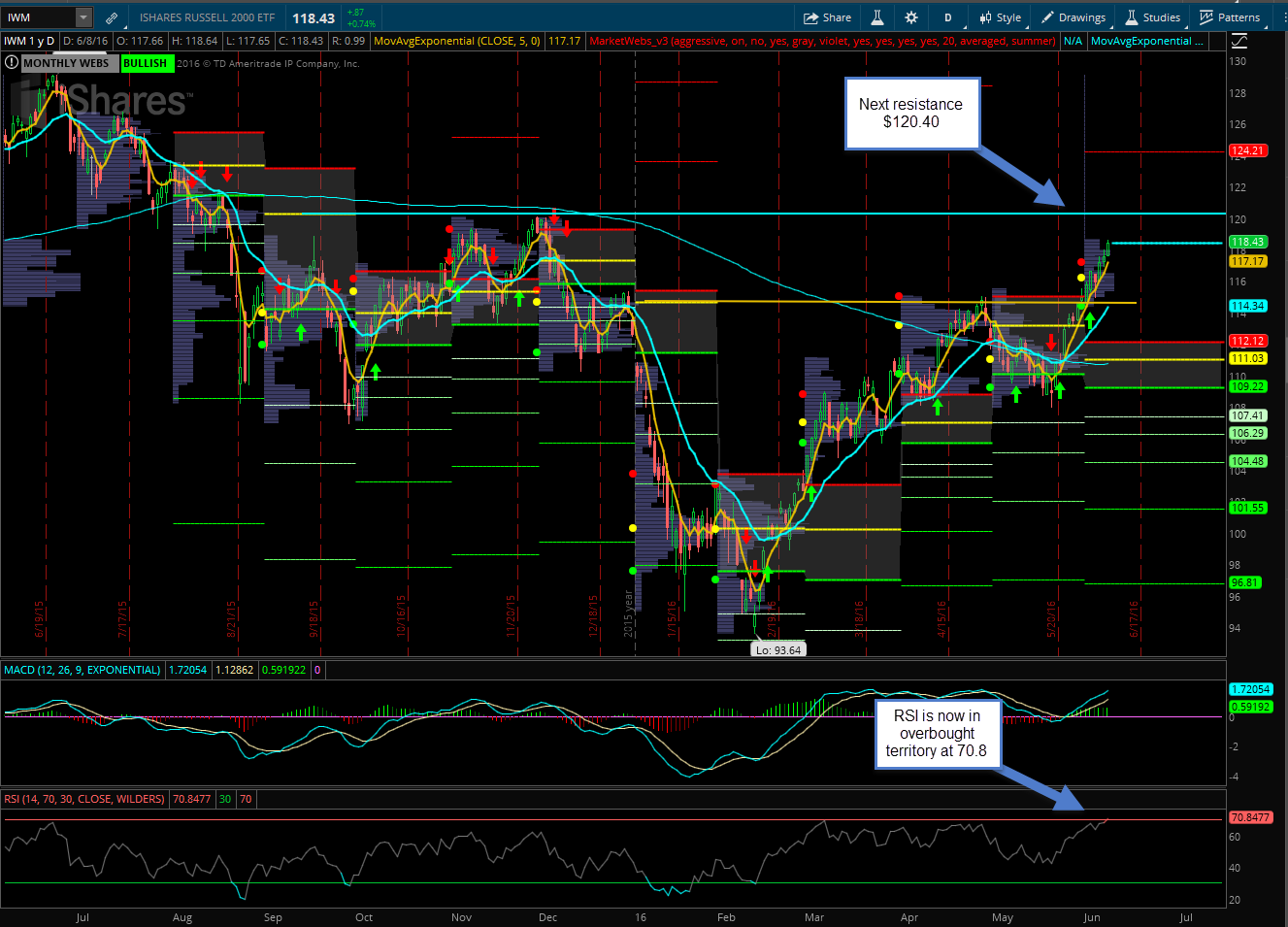Open the Drawings pencil menu

[1073, 17]
